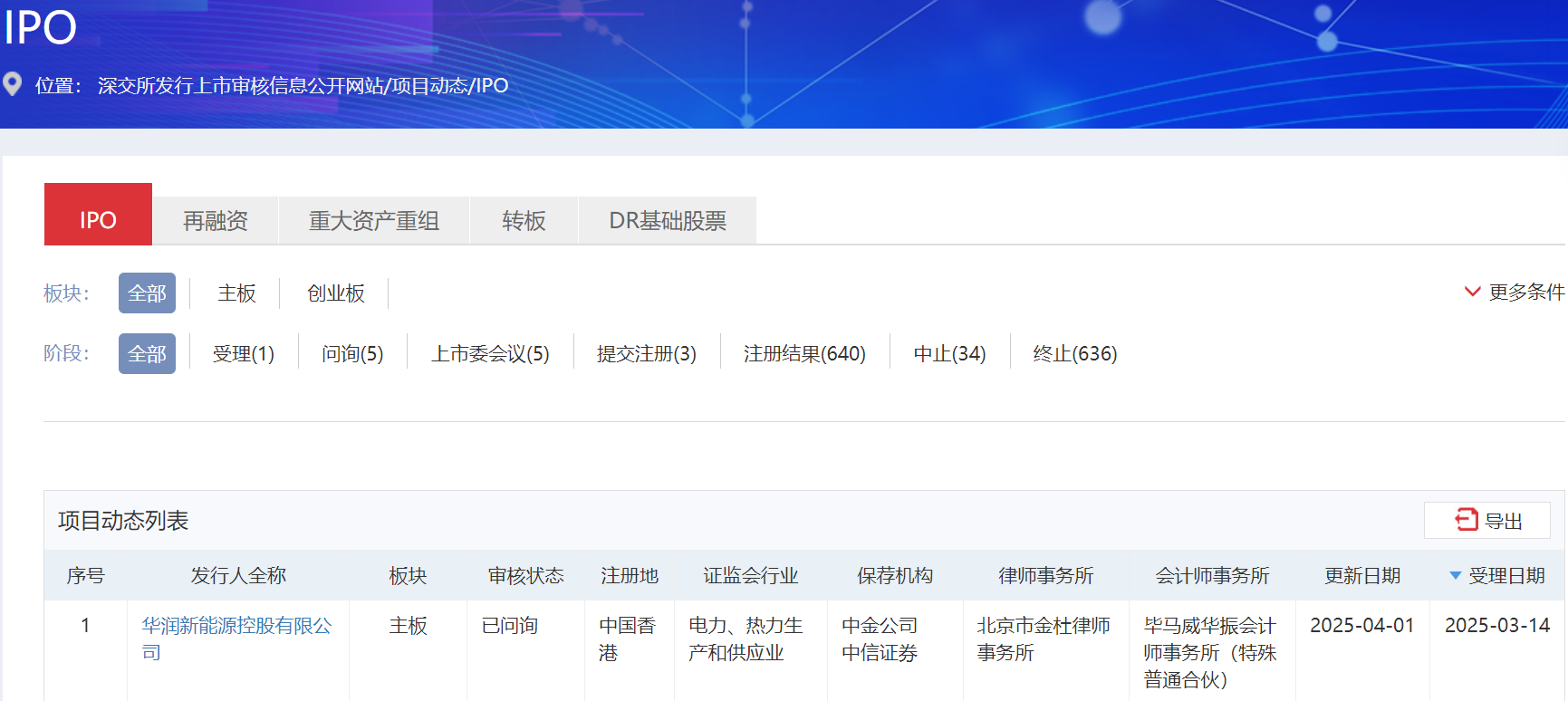Click the location pin icon
Screen dimensions: 1568x701
click(13, 84)
